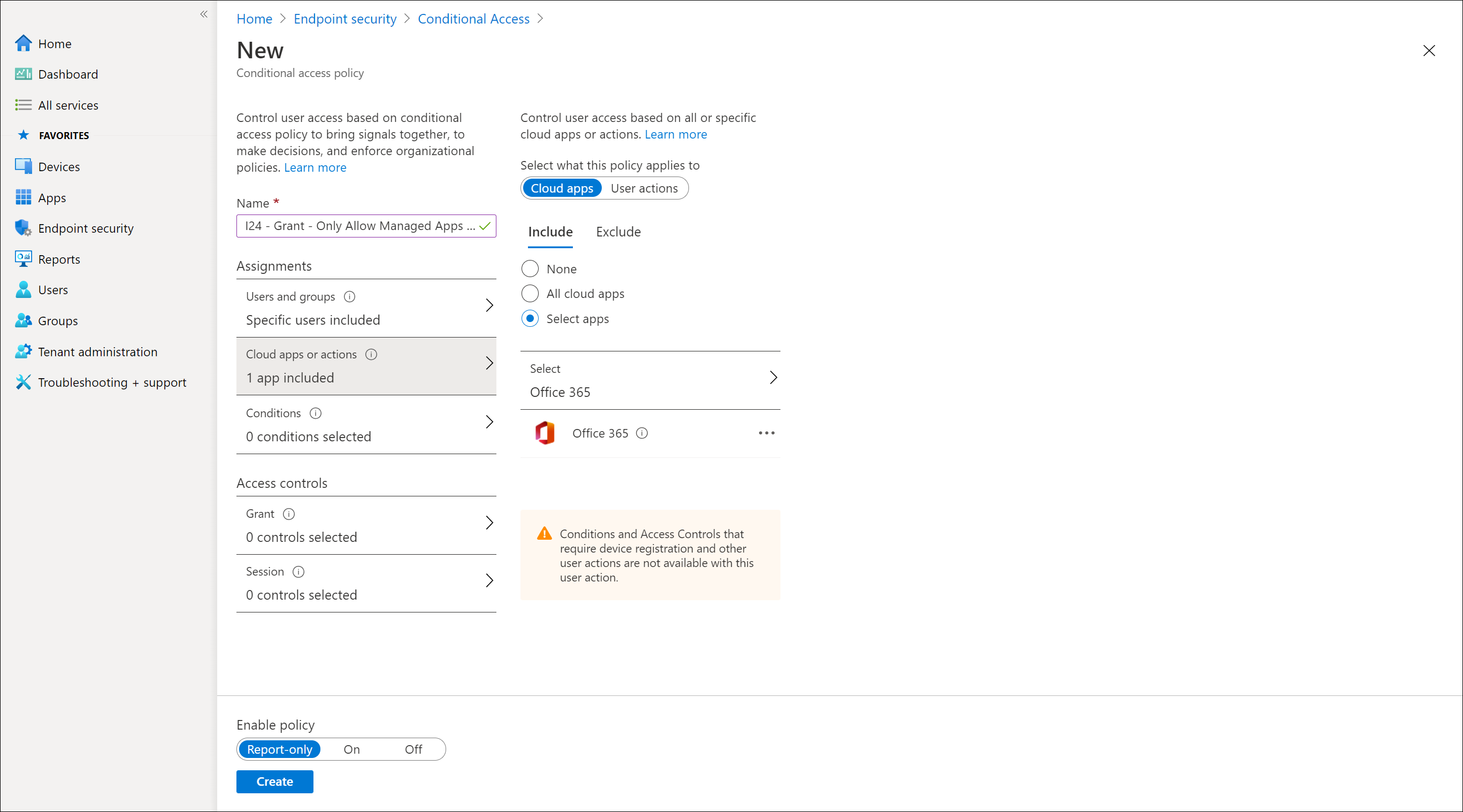Click the Create button

(275, 782)
